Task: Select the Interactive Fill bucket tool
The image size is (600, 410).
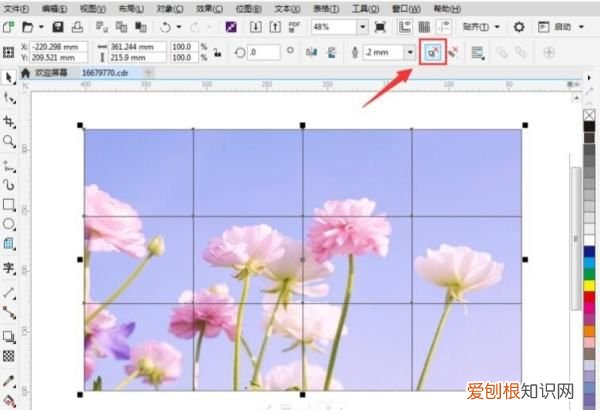Action: point(8,401)
